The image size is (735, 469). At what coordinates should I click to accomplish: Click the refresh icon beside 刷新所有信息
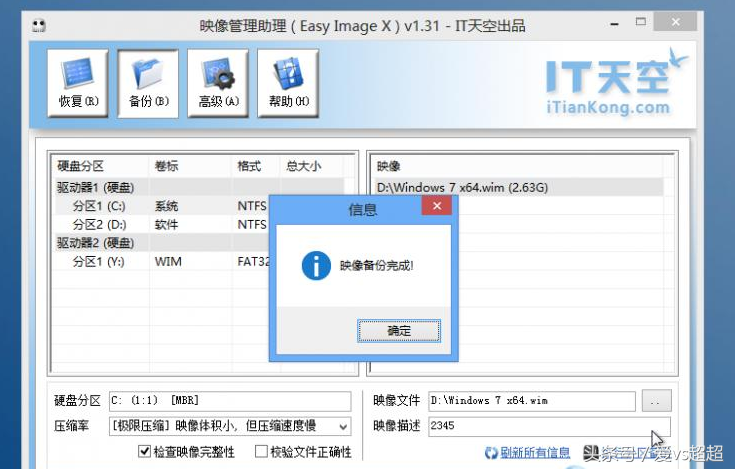coord(491,453)
